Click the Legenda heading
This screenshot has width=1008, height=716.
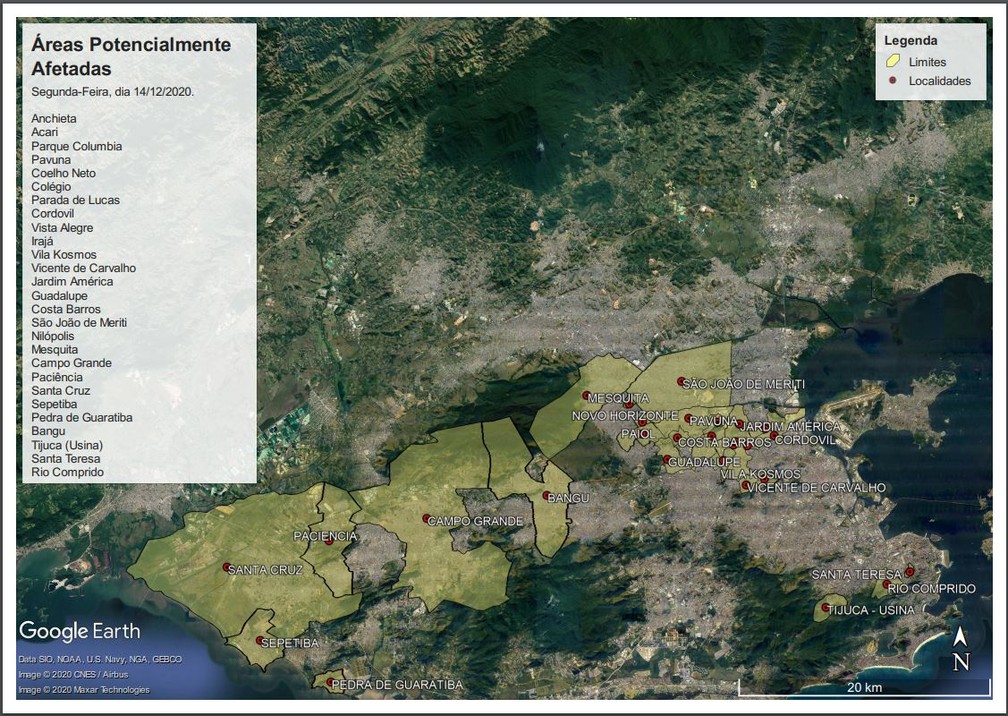coord(911,41)
